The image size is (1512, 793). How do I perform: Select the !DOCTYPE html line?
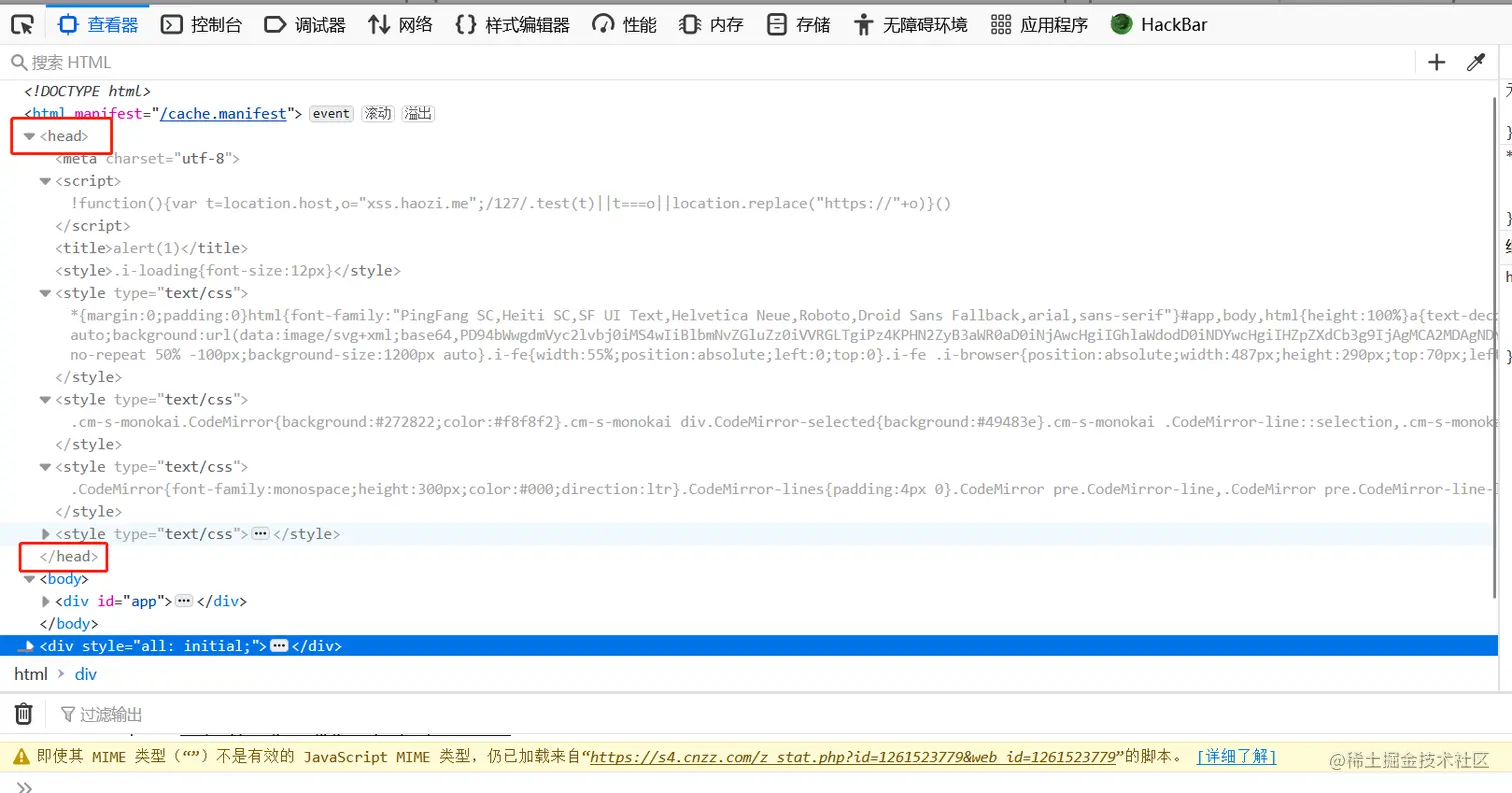coord(87,91)
